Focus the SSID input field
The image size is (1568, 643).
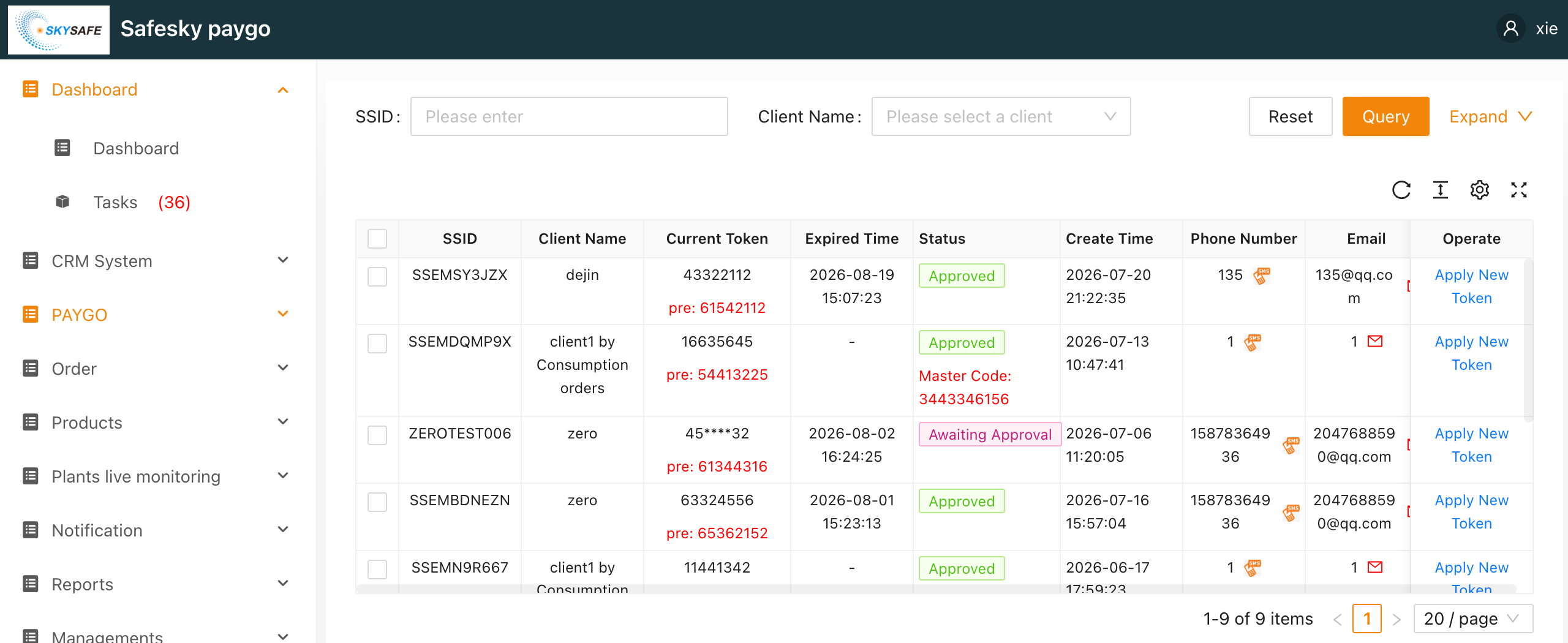(x=569, y=116)
